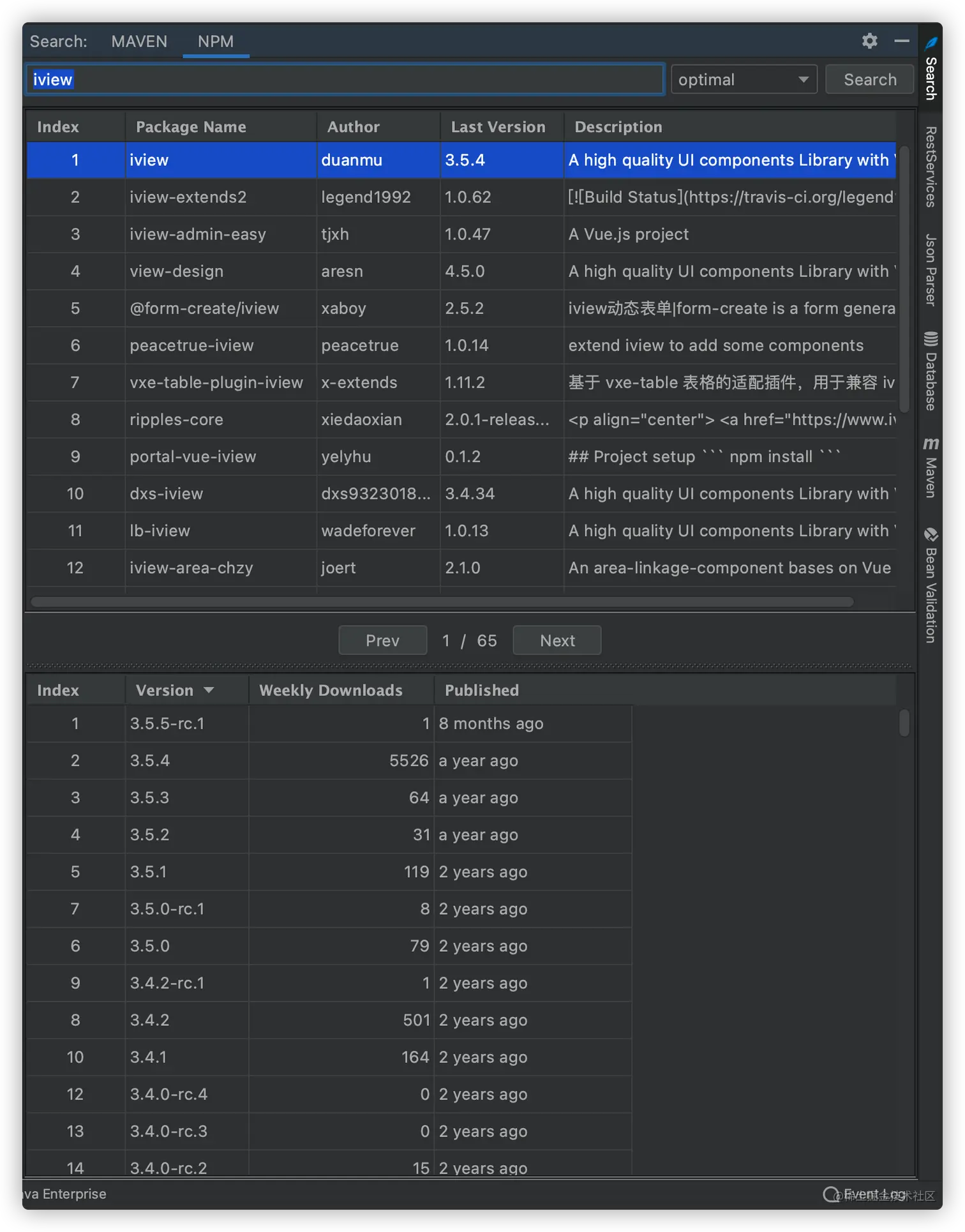This screenshot has width=965, height=1232.
Task: Select the lb-iview package row
Action: tap(461, 530)
